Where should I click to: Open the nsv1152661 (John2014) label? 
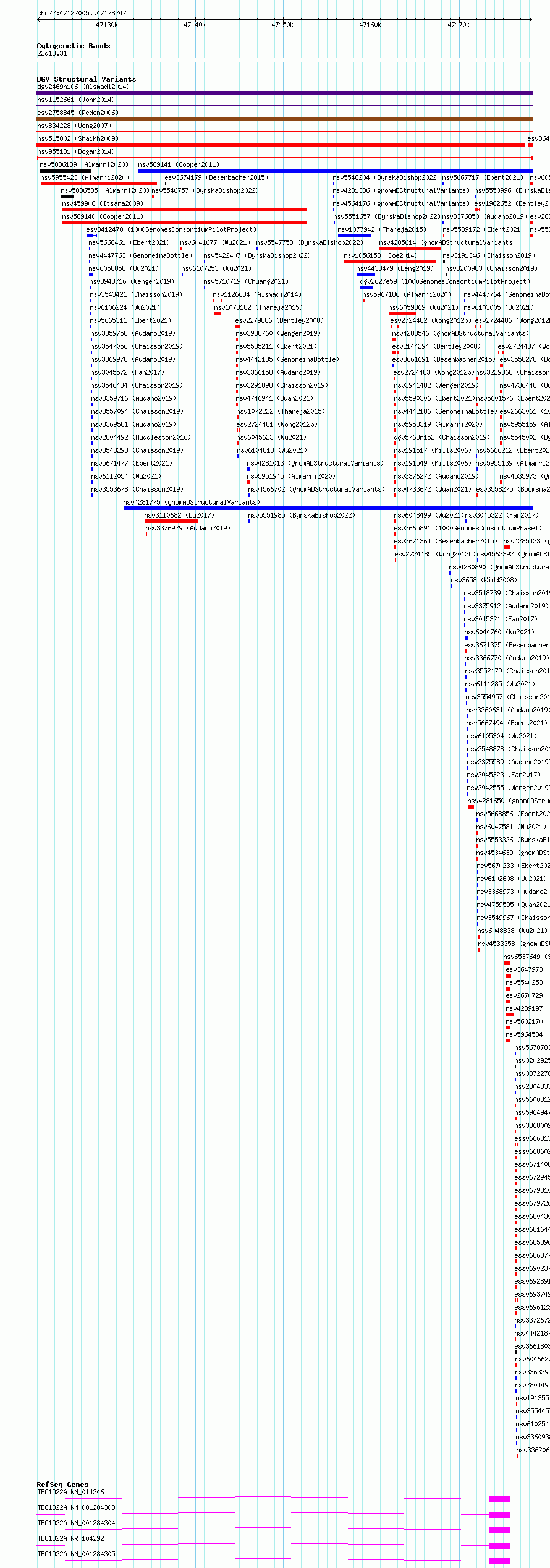click(76, 100)
